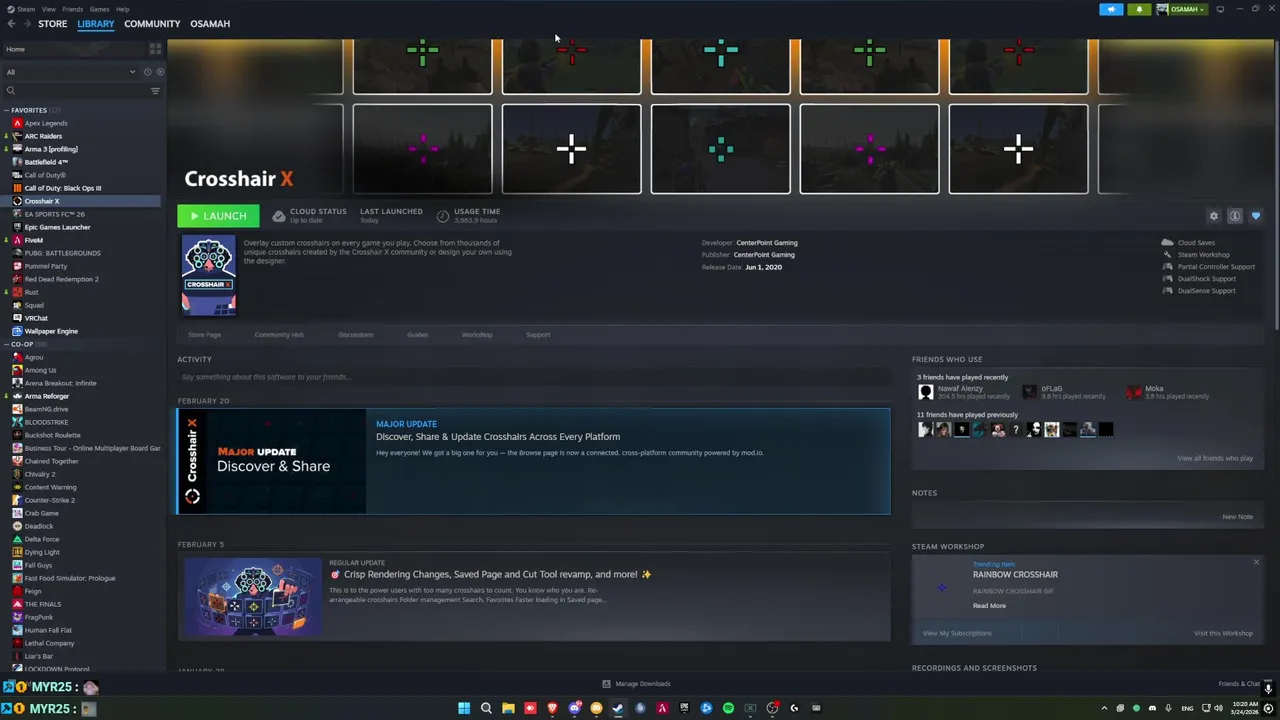Open Friends & Chat
This screenshot has width=1280, height=720.
point(1239,684)
